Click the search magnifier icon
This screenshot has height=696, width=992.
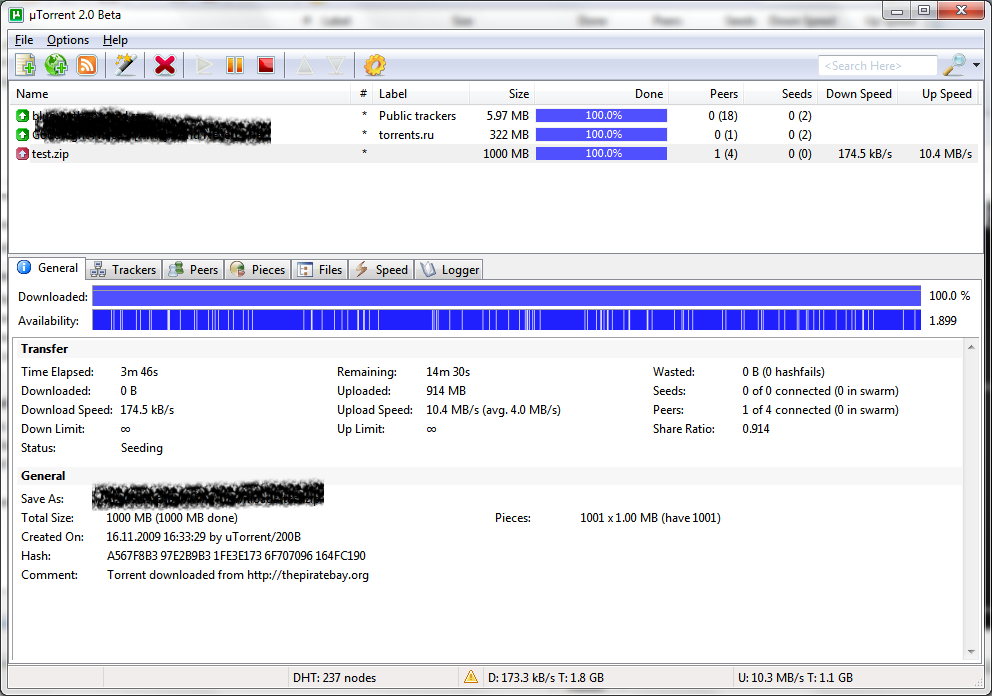click(x=955, y=65)
